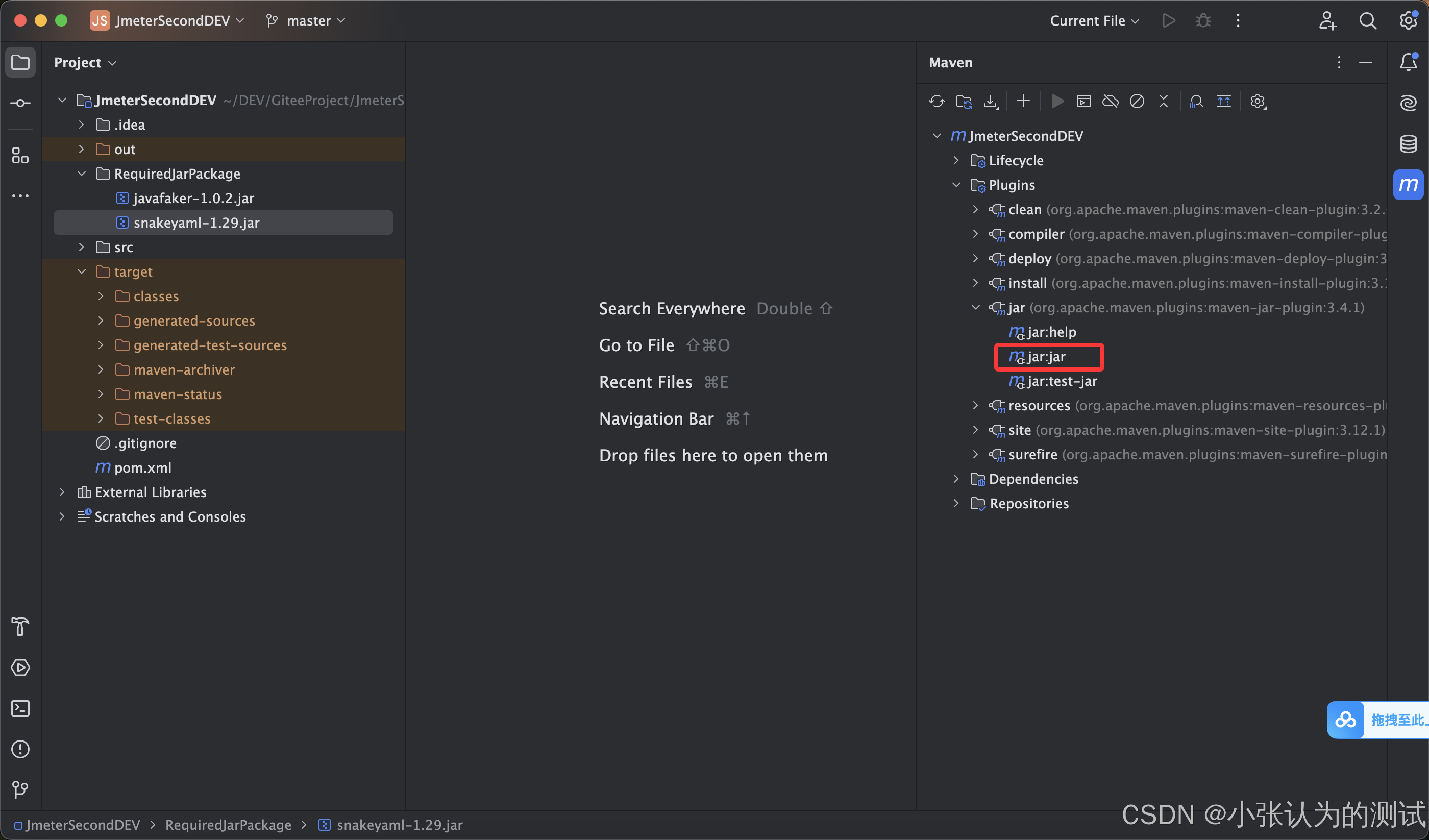Image resolution: width=1429 pixels, height=840 pixels.
Task: Click the Search Everywhere magnifier icon
Action: 1367,21
